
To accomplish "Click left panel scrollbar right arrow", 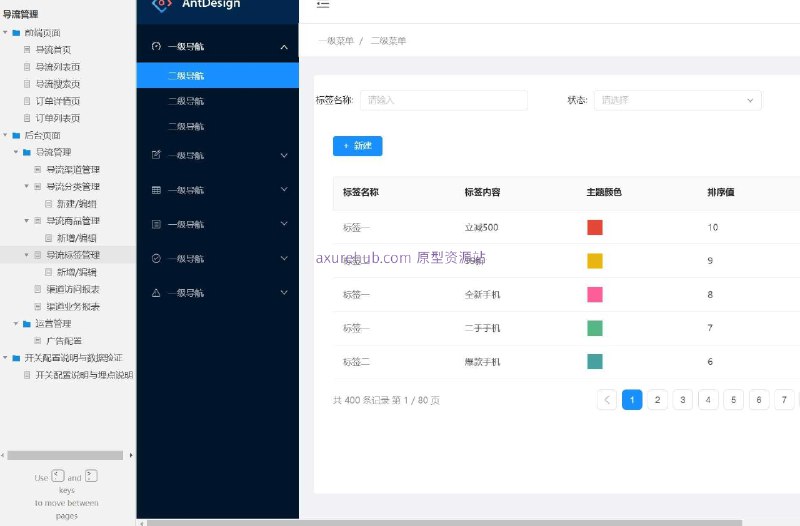I will (x=131, y=455).
